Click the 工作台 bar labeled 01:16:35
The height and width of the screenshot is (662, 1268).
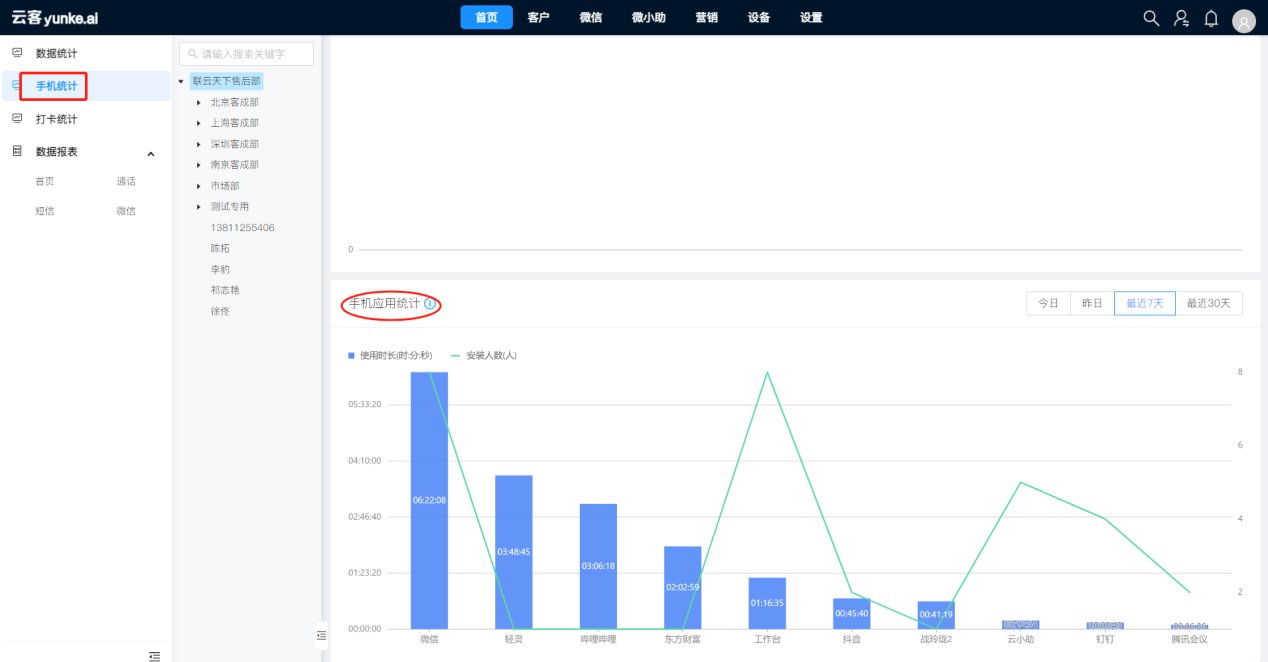(767, 603)
